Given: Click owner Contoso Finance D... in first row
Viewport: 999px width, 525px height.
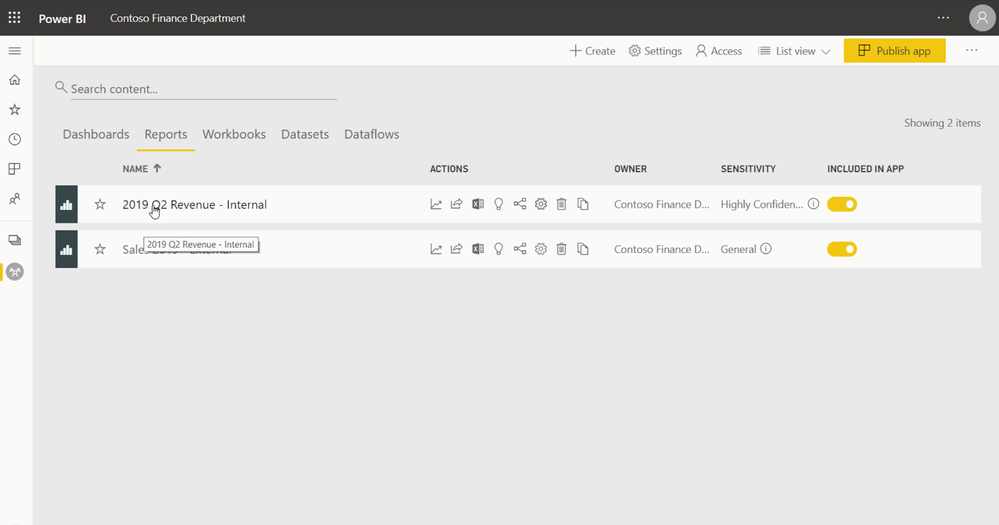Looking at the screenshot, I should coord(661,205).
